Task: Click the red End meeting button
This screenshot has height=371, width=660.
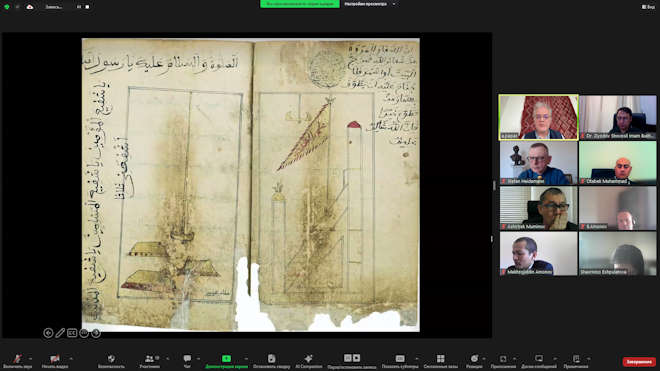Action: pos(639,362)
